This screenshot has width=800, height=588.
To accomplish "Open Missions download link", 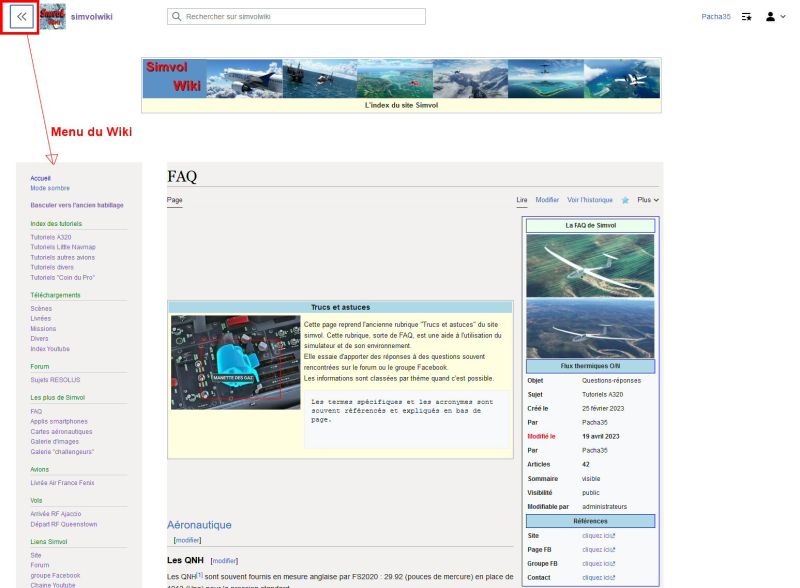I will tap(43, 329).
